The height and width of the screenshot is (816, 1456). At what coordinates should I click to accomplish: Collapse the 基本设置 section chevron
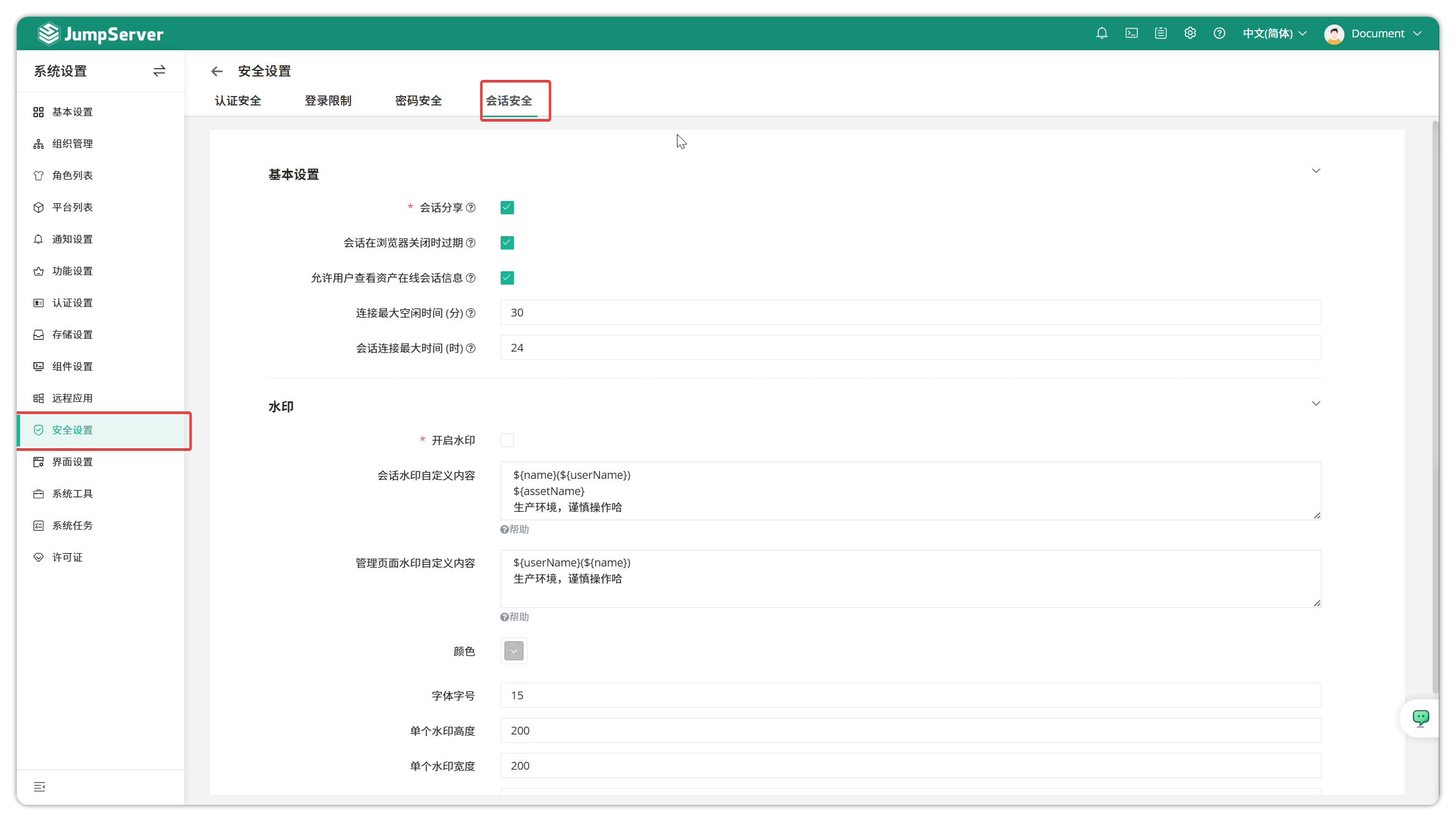1316,170
